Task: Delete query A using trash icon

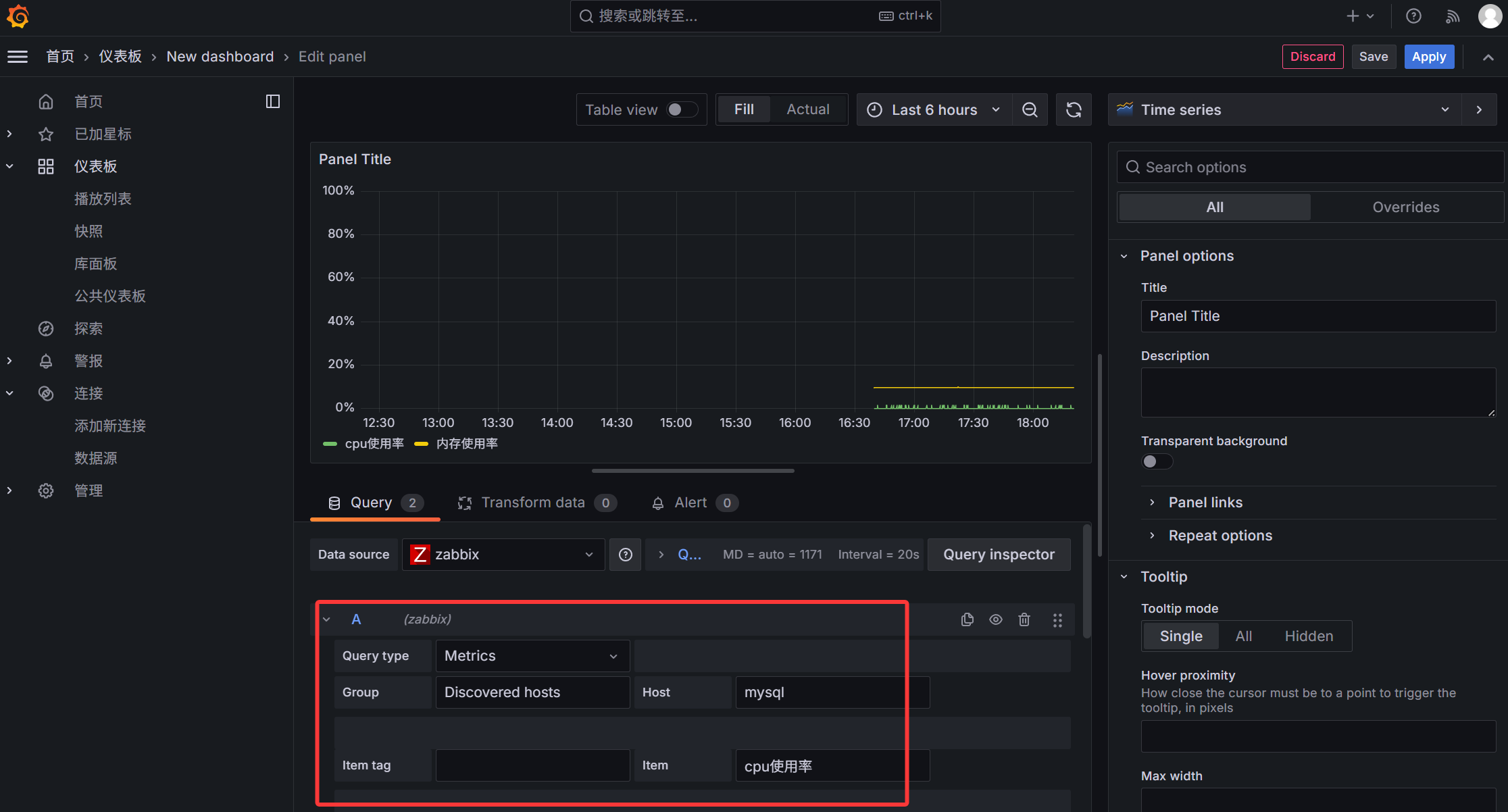Action: click(1024, 619)
